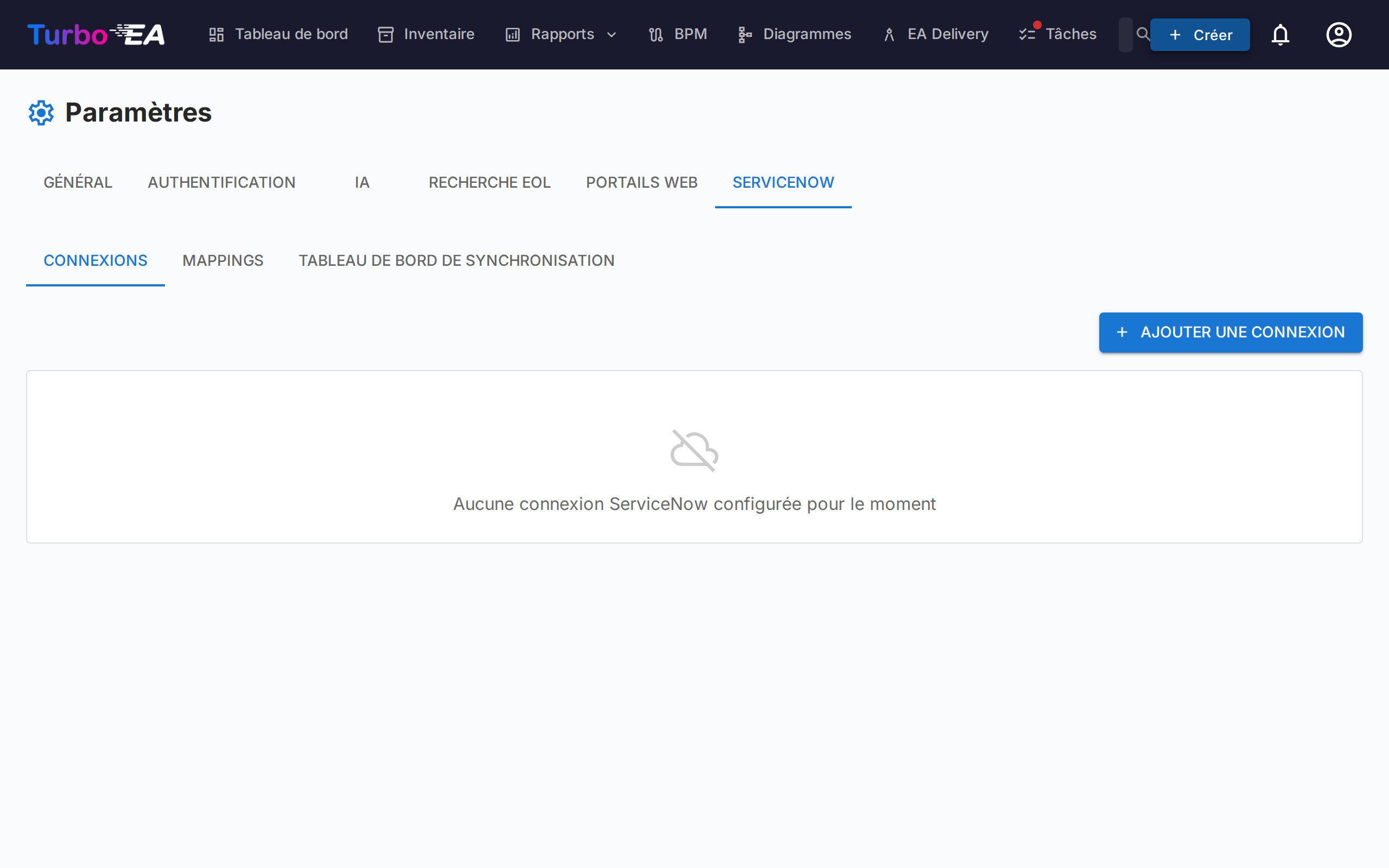Image resolution: width=1389 pixels, height=868 pixels.
Task: Open the RECHERCHE EOL tab
Action: tap(489, 182)
